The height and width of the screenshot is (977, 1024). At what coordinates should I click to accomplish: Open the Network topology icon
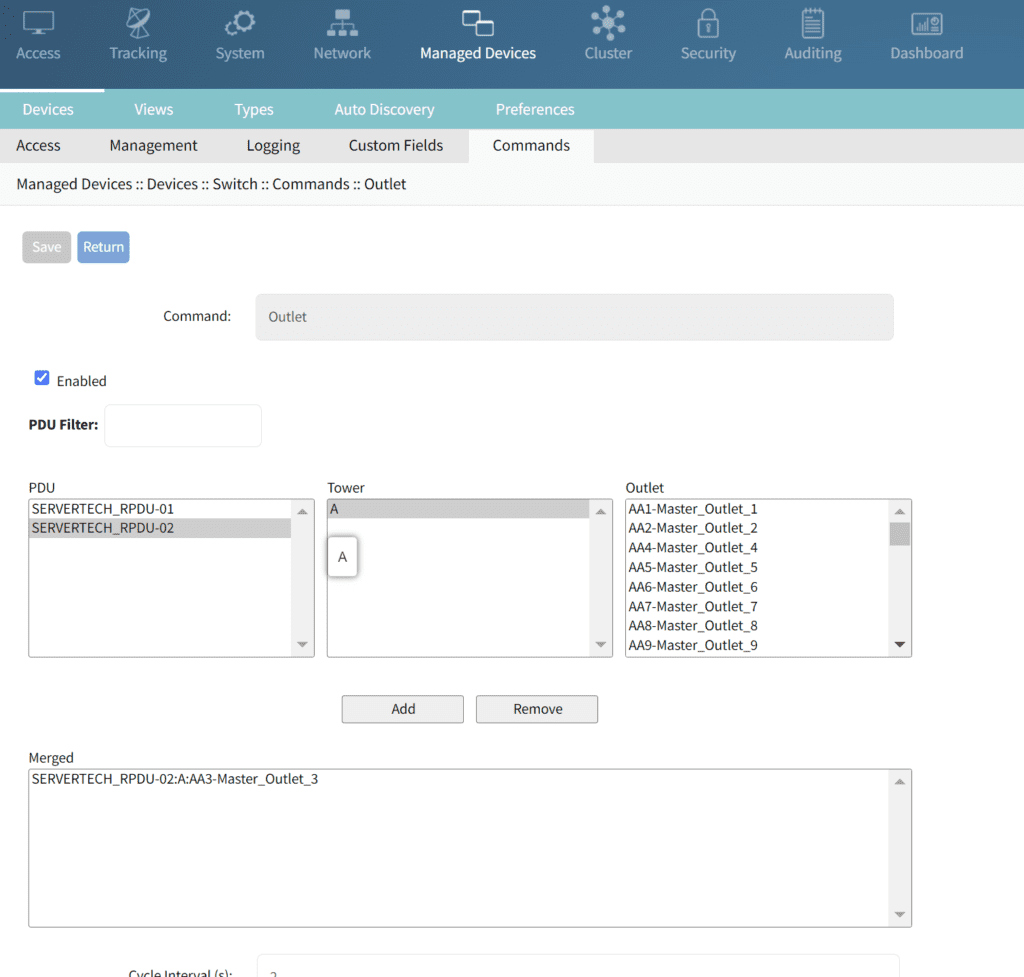coord(342,23)
